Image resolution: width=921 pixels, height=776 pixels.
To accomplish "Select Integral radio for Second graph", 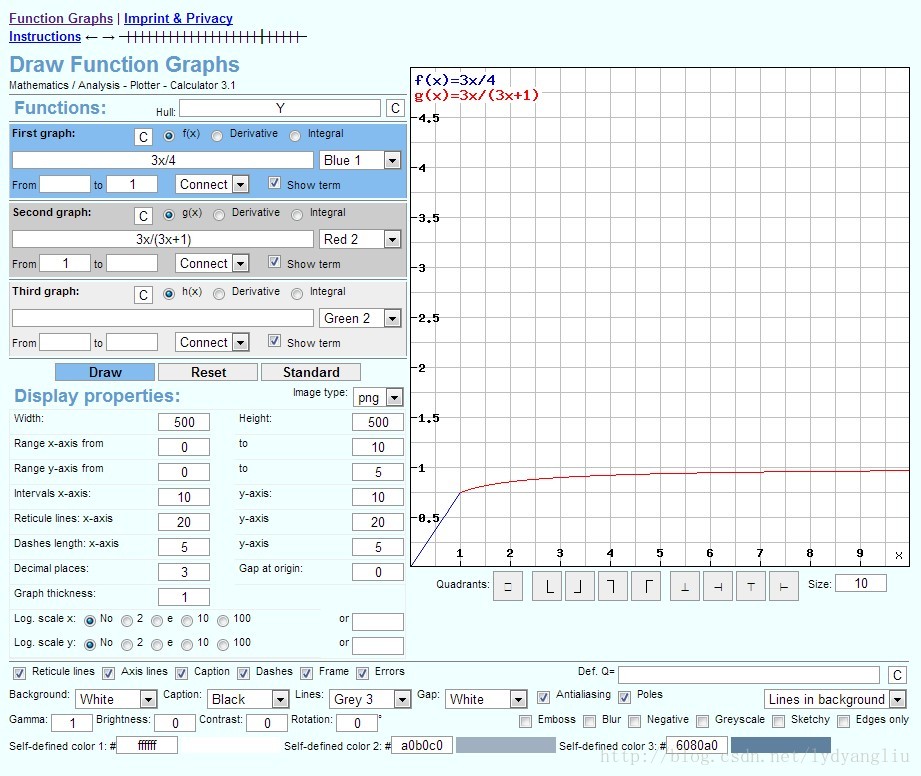I will coord(297,214).
